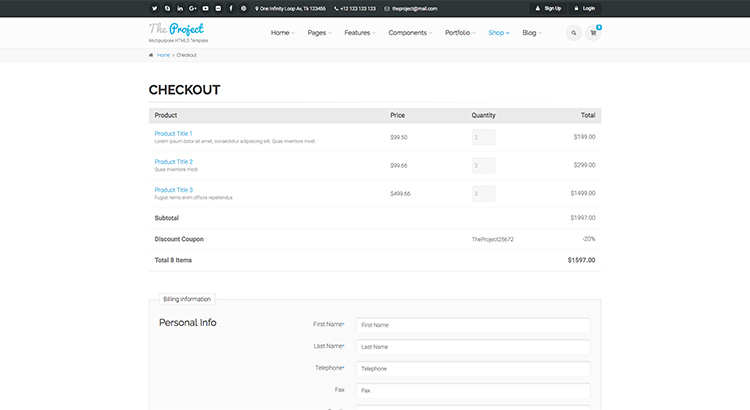Image resolution: width=750 pixels, height=410 pixels.
Task: Open the Product Title 1 link
Action: coord(173,133)
